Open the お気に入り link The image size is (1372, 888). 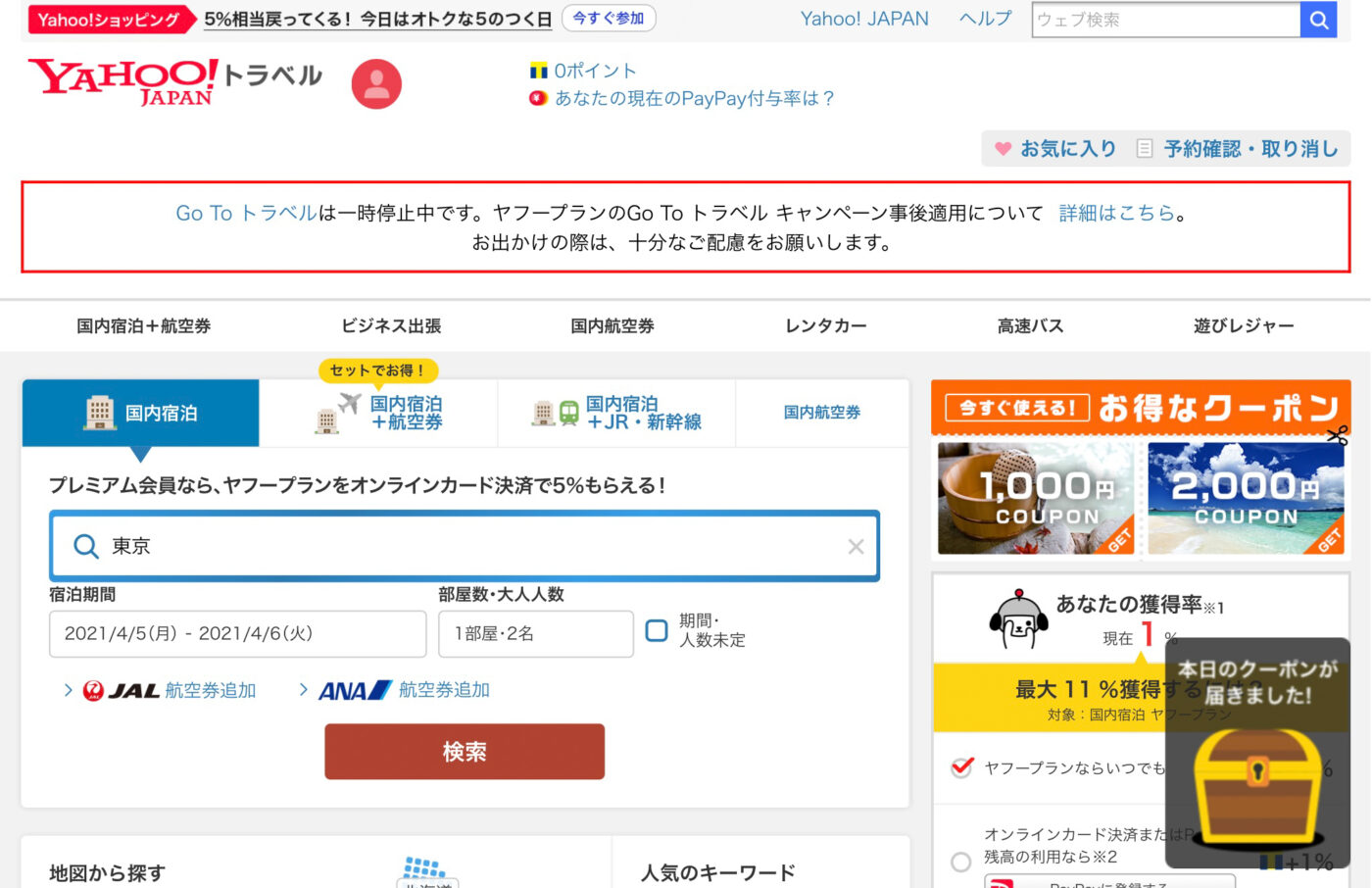pos(1068,149)
